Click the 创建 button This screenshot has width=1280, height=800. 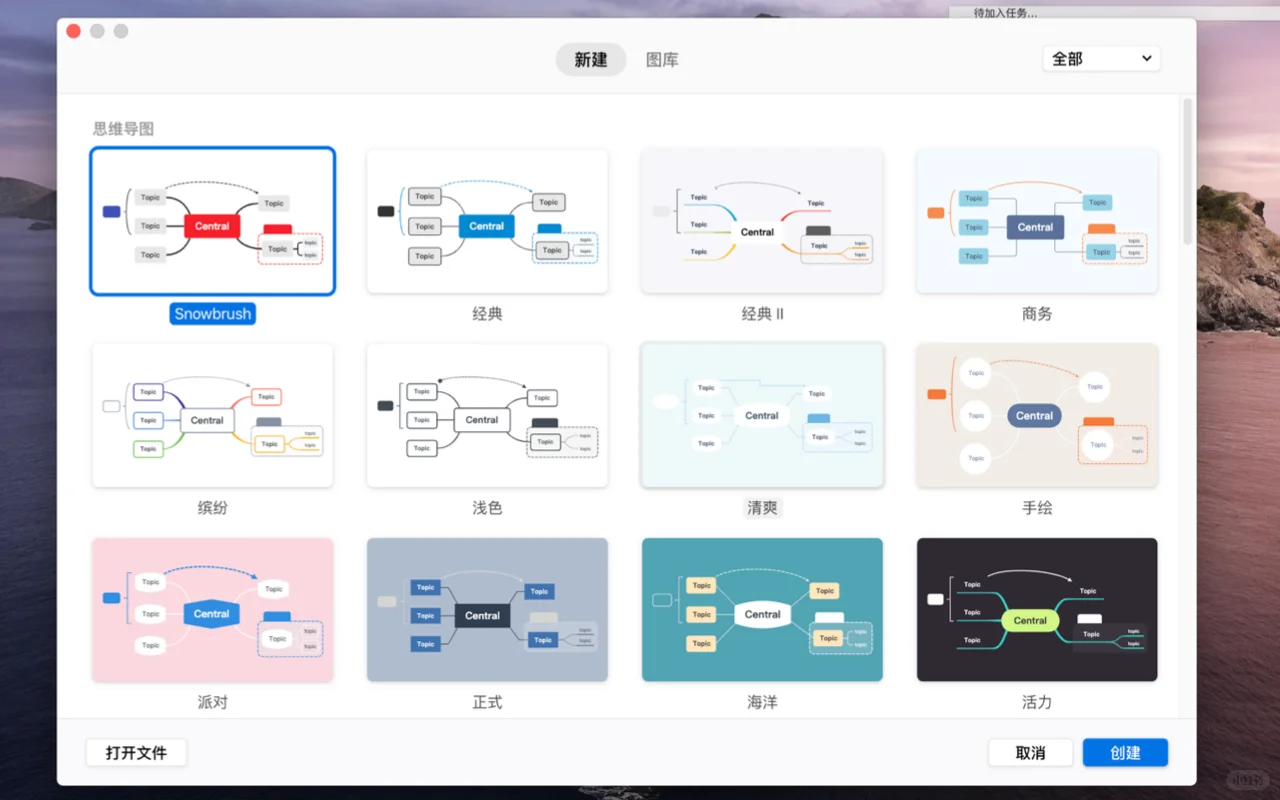pyautogui.click(x=1125, y=752)
